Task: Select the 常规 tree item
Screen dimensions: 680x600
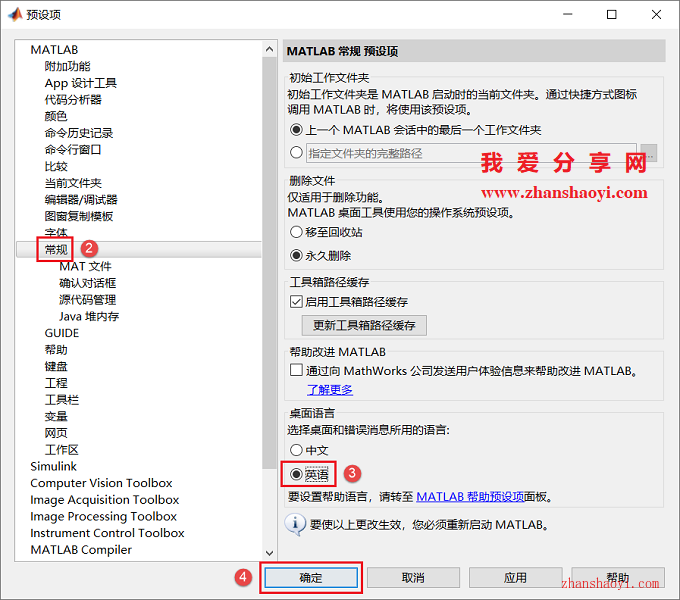Action: pos(56,249)
